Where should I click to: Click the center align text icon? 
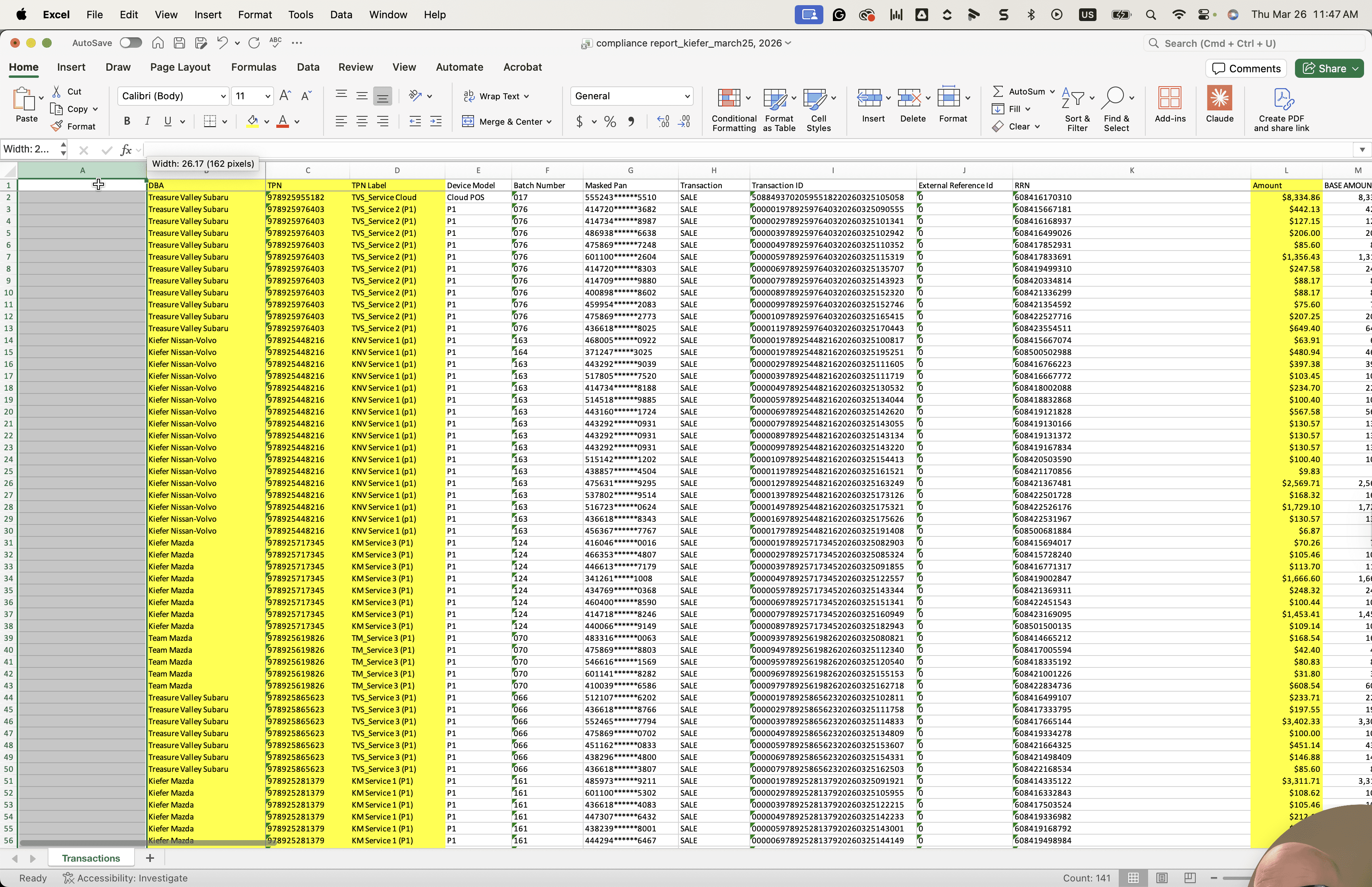pyautogui.click(x=362, y=121)
